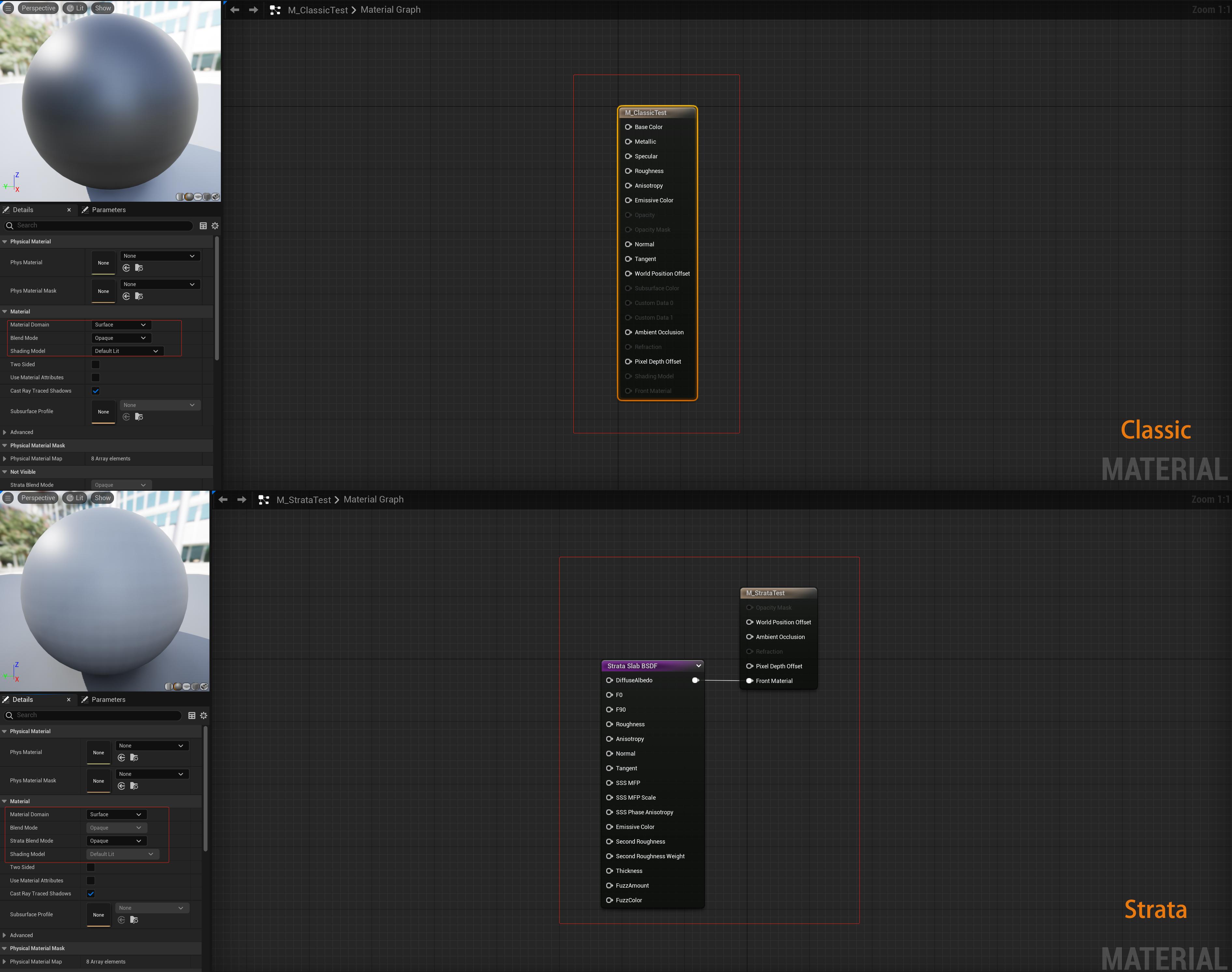Open viewport options hamburger menu in top preview
Image resolution: width=1232 pixels, height=972 pixels.
[x=8, y=8]
